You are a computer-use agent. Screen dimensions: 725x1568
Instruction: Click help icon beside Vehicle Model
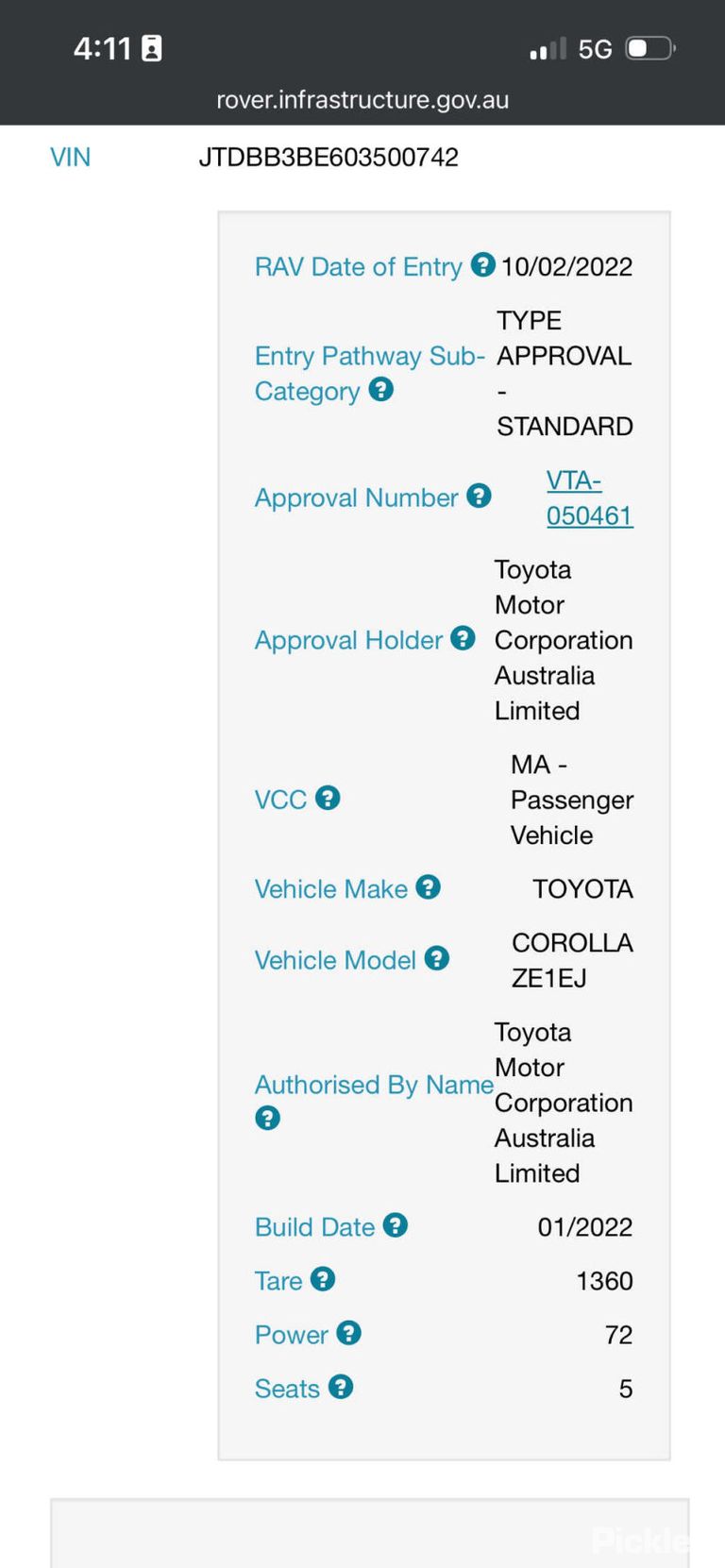pyautogui.click(x=436, y=958)
